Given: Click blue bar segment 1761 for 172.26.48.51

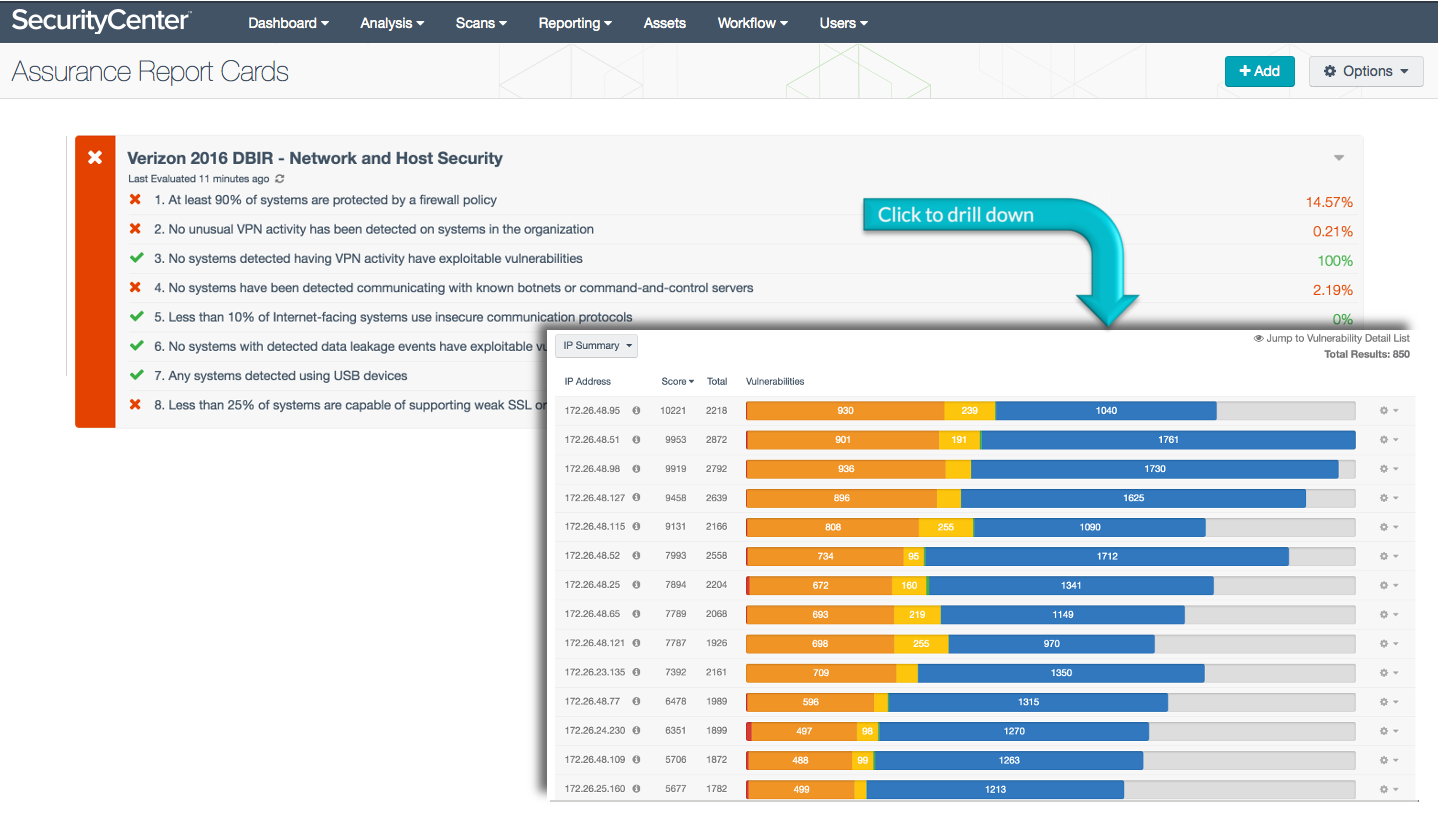Looking at the screenshot, I should coord(1169,439).
